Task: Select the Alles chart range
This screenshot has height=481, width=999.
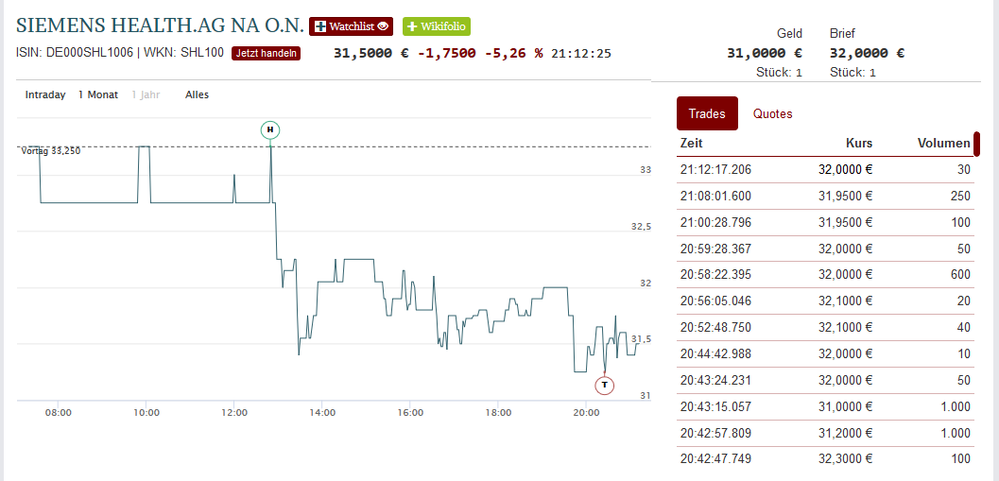Action: (197, 95)
